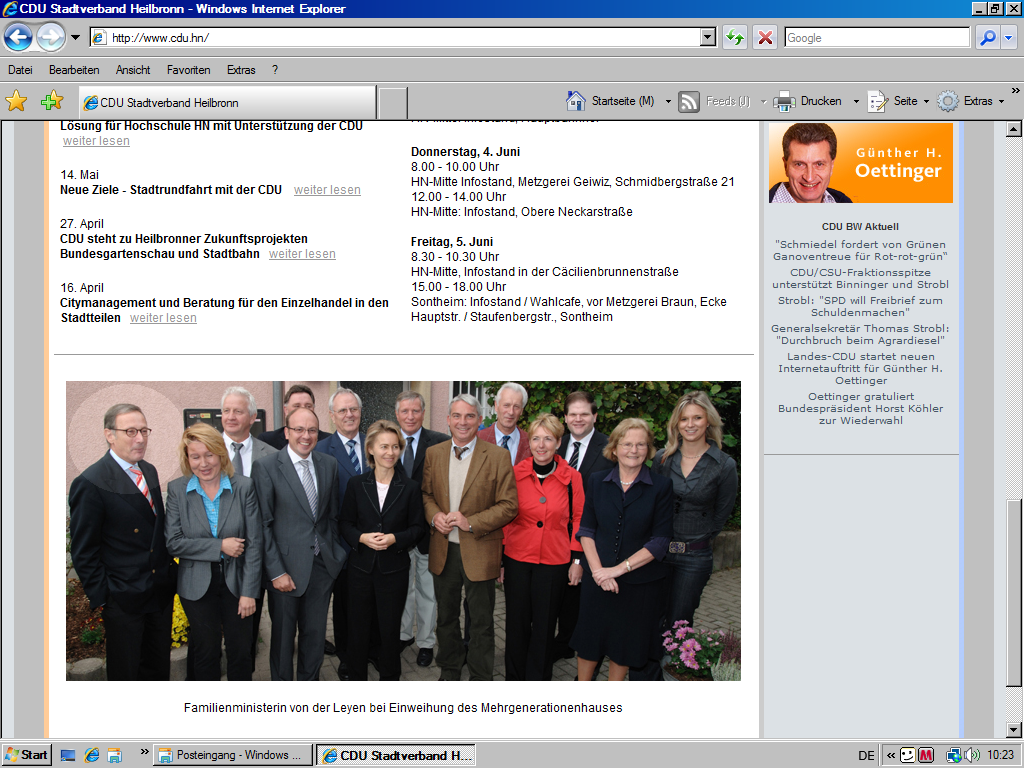The width and height of the screenshot is (1024, 768).
Task: Click the volume speaker tray icon
Action: [972, 756]
